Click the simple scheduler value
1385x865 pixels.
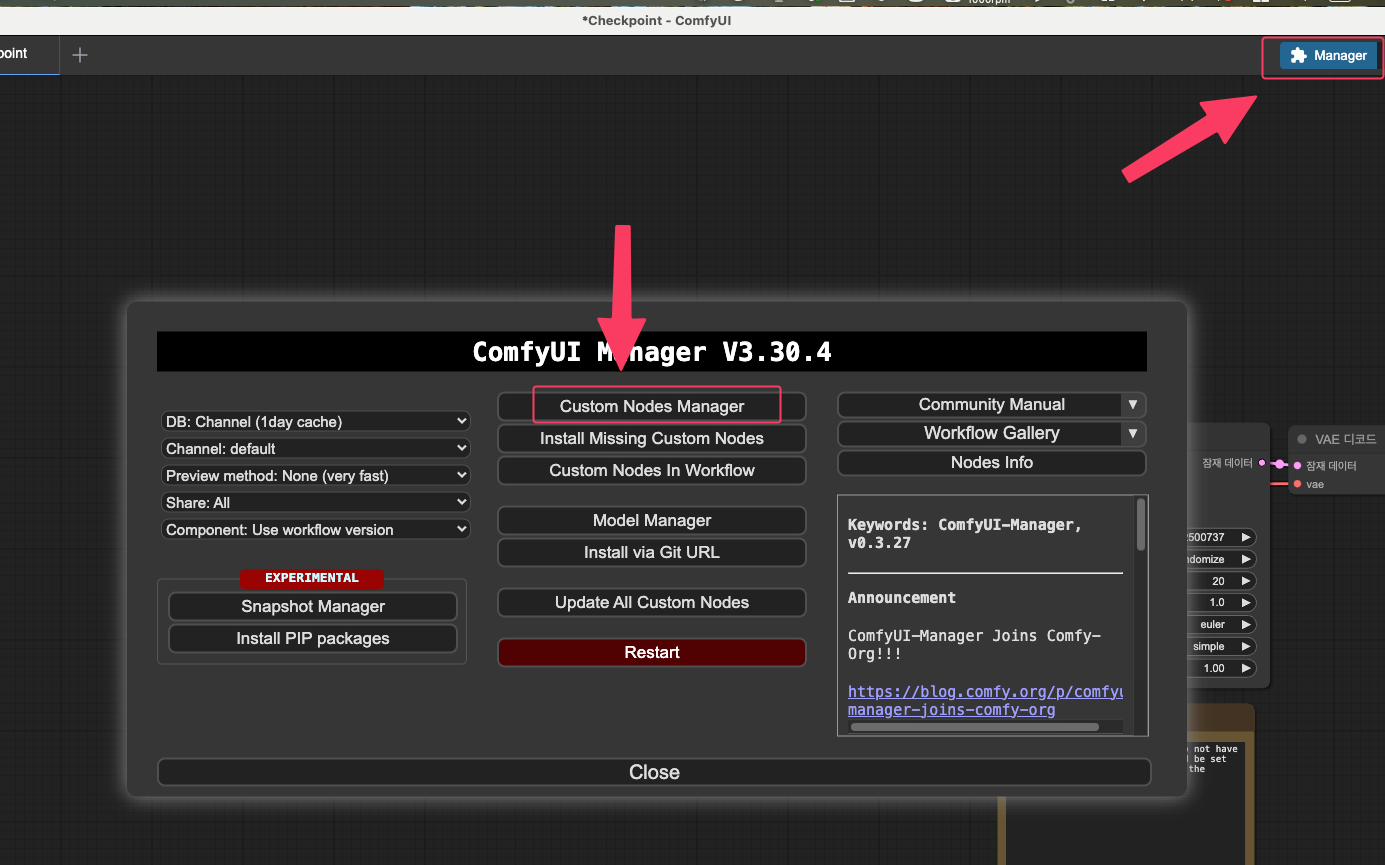click(x=1208, y=647)
